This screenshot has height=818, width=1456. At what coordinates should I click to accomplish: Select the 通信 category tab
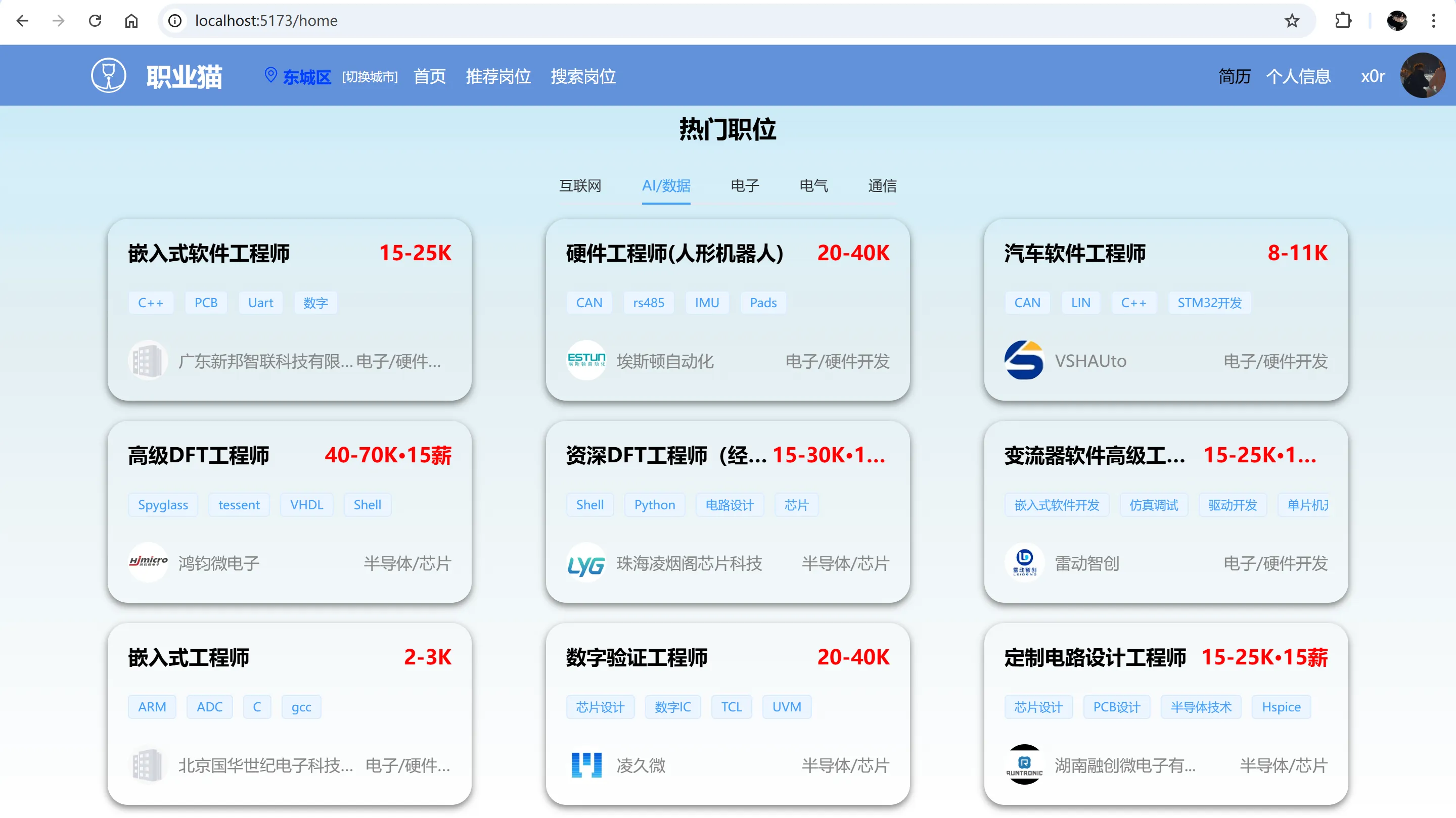[882, 186]
